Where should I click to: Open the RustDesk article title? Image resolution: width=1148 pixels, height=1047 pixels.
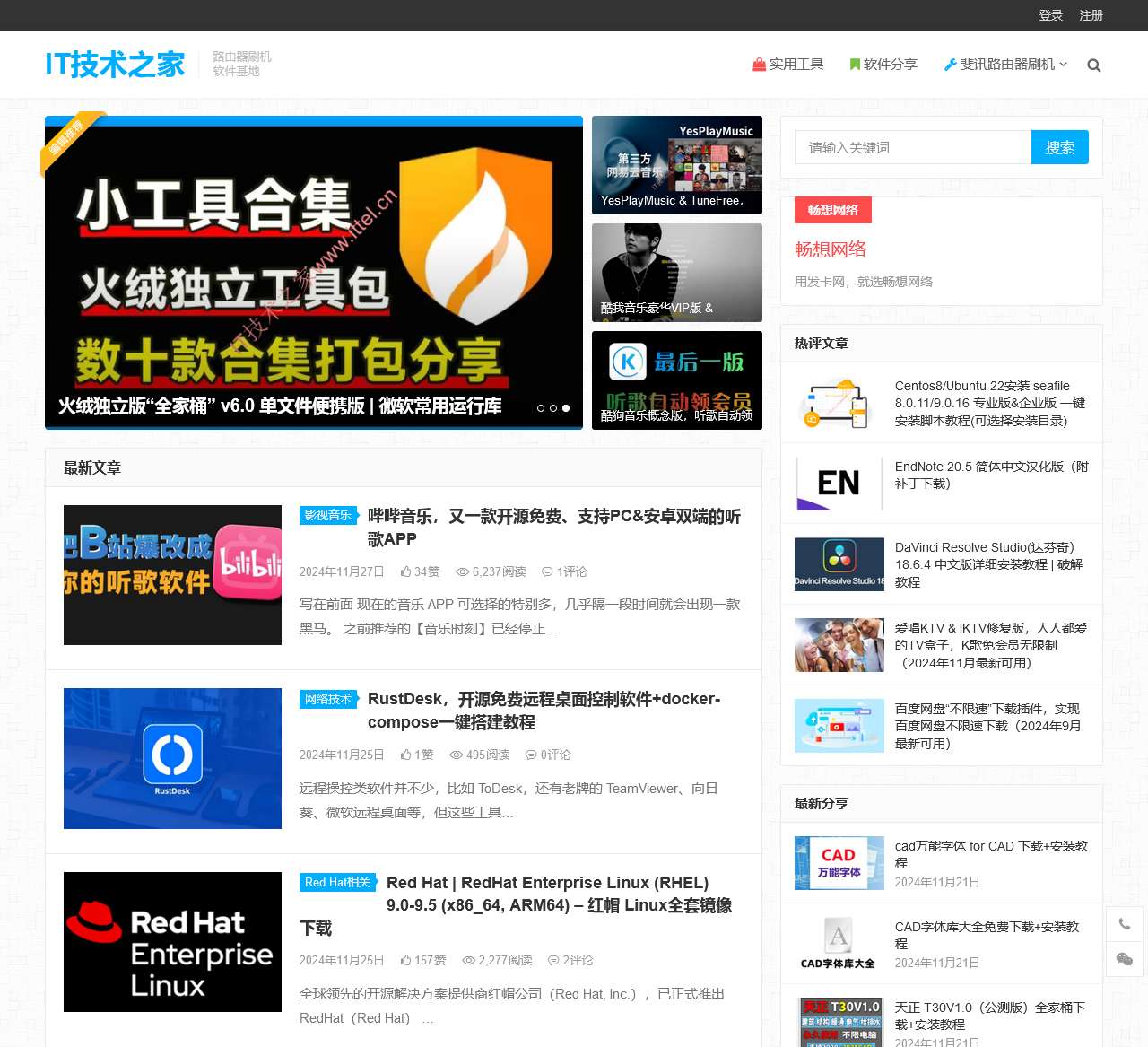pos(544,711)
